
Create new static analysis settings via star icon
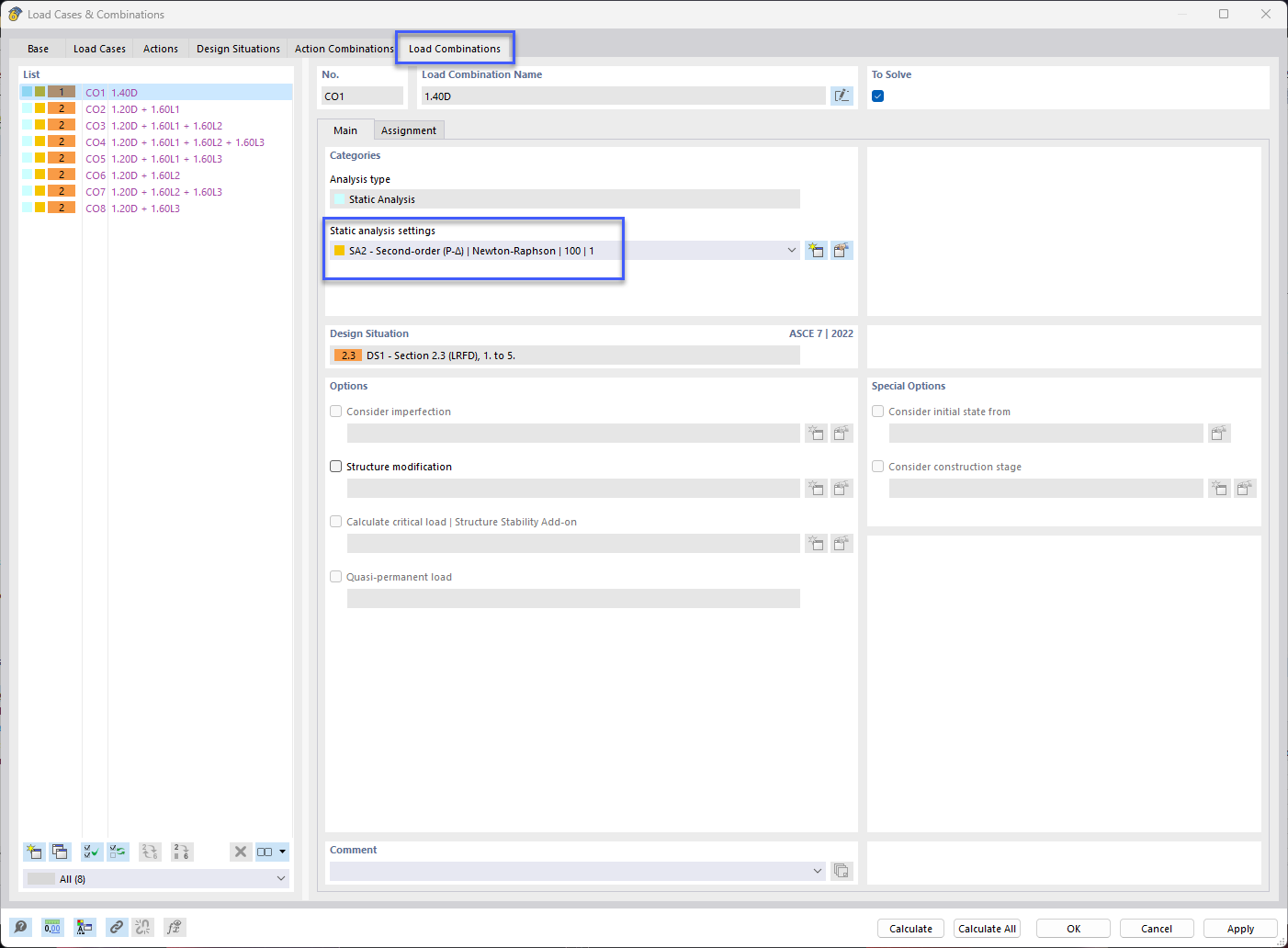click(816, 250)
